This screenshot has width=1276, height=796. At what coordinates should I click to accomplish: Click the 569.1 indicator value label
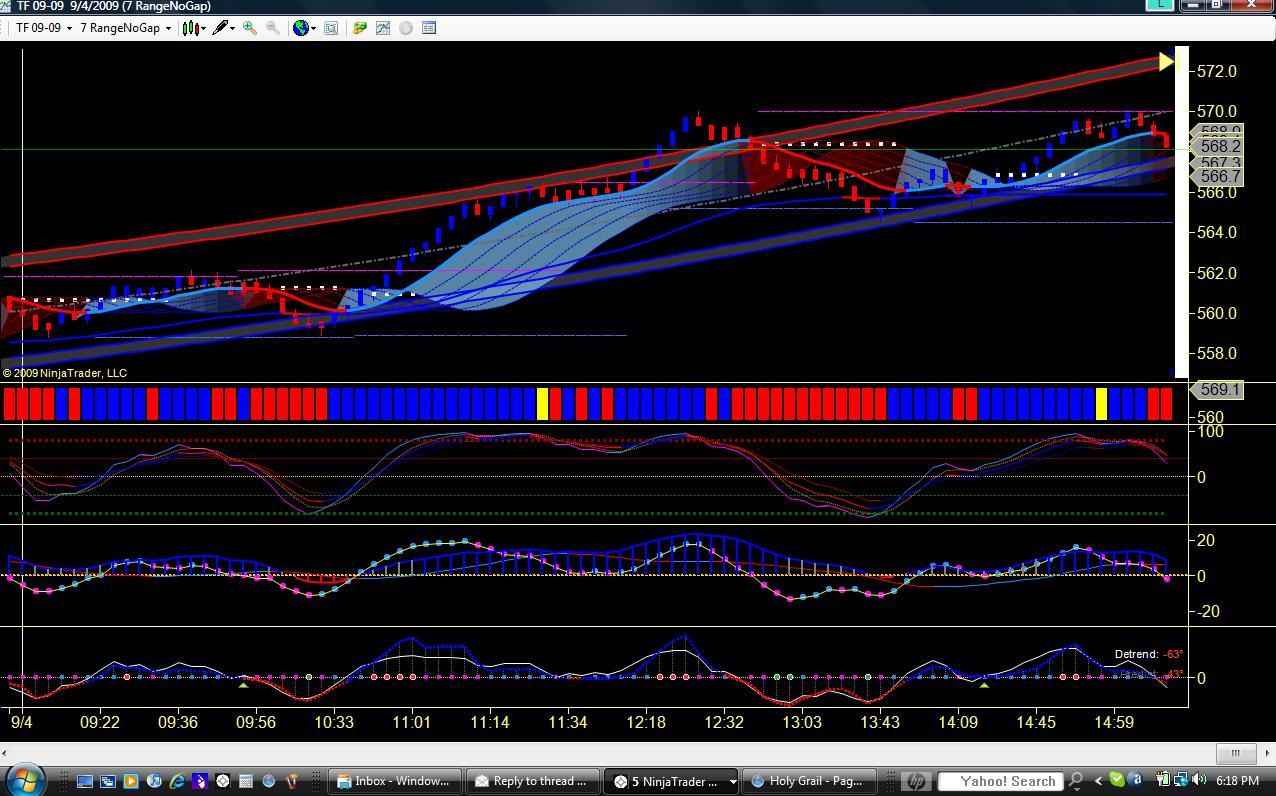[x=1217, y=390]
